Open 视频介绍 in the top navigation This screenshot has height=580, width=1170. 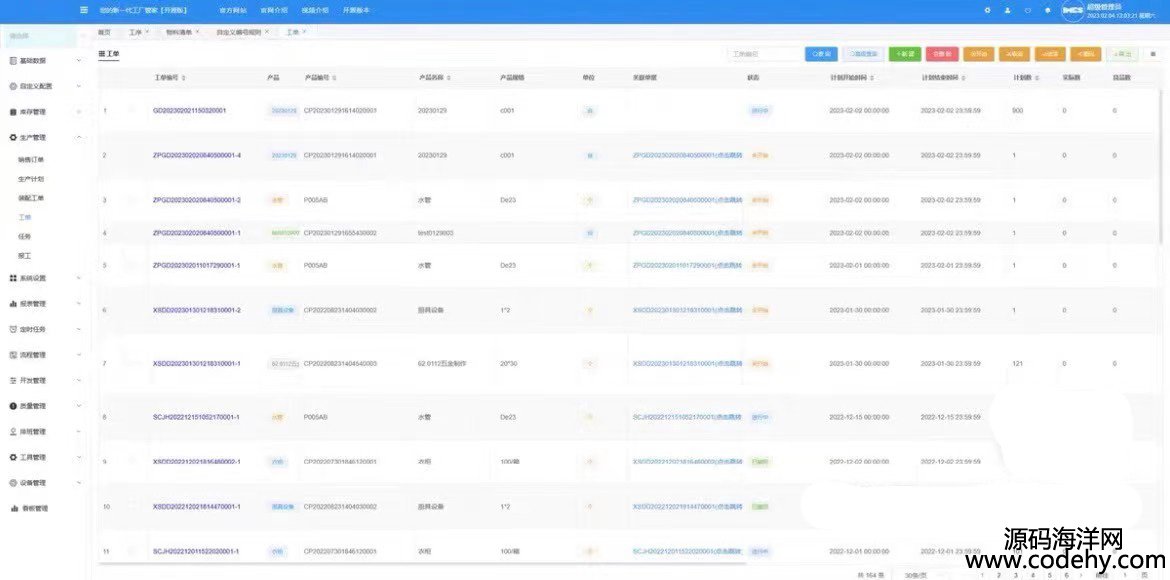pyautogui.click(x=313, y=10)
